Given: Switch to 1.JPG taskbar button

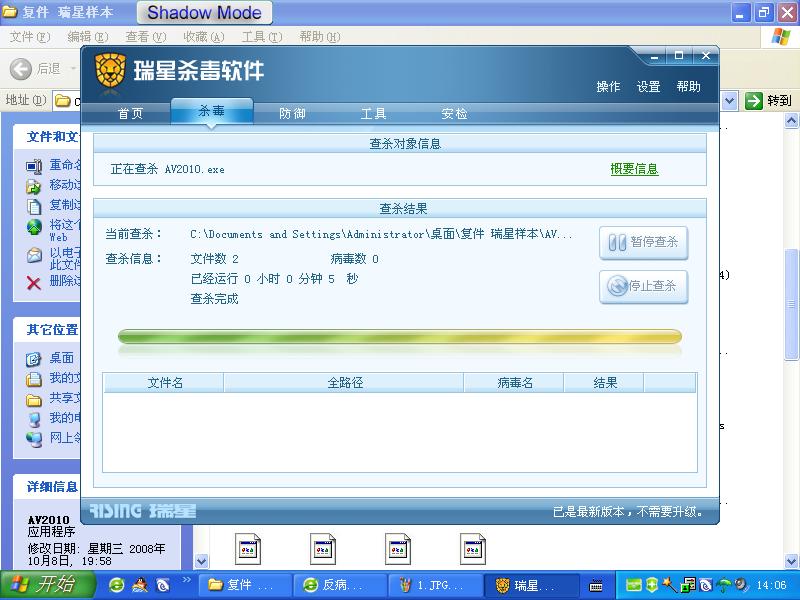Looking at the screenshot, I should click(x=435, y=585).
